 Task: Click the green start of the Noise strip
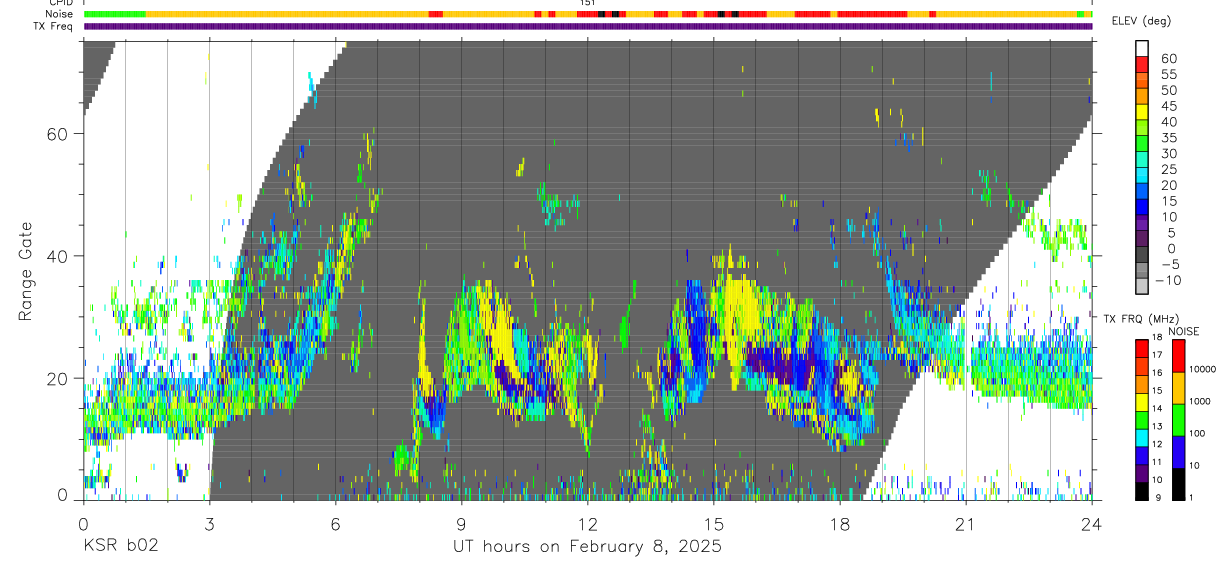click(x=115, y=14)
